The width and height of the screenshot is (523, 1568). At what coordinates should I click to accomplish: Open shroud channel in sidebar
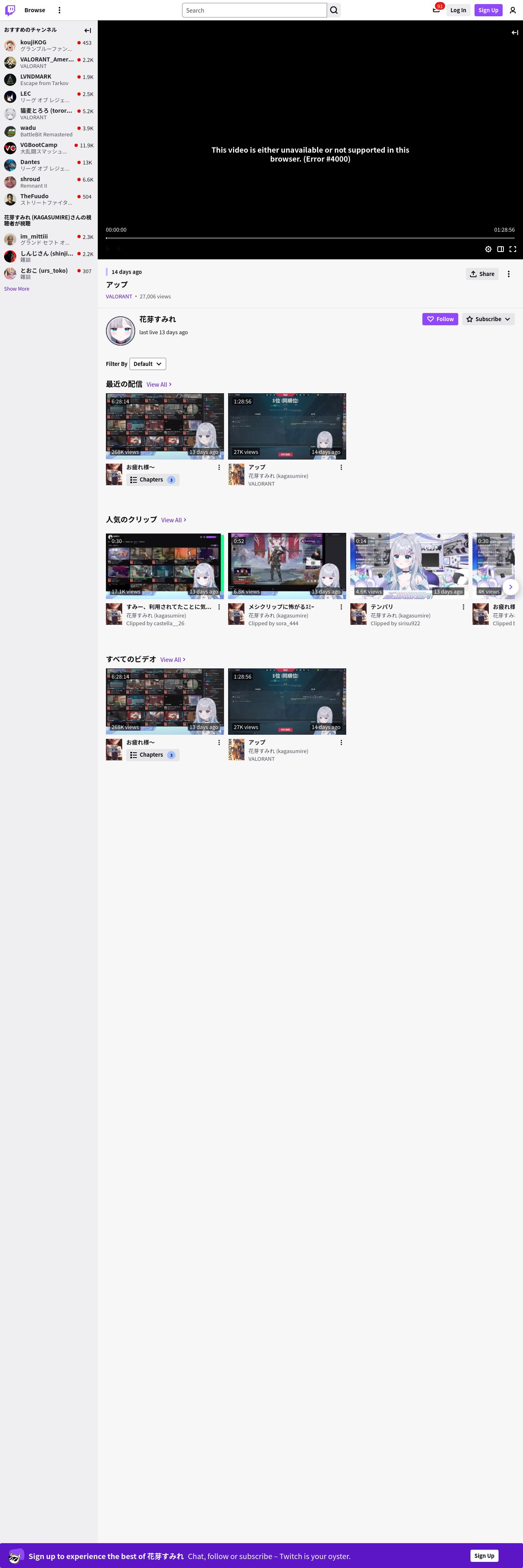point(49,182)
